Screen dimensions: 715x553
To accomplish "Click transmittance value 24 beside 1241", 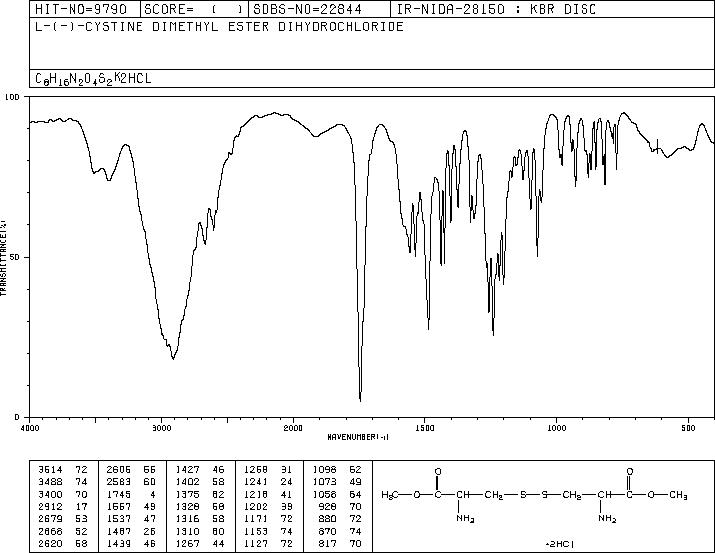I will pyautogui.click(x=287, y=482).
